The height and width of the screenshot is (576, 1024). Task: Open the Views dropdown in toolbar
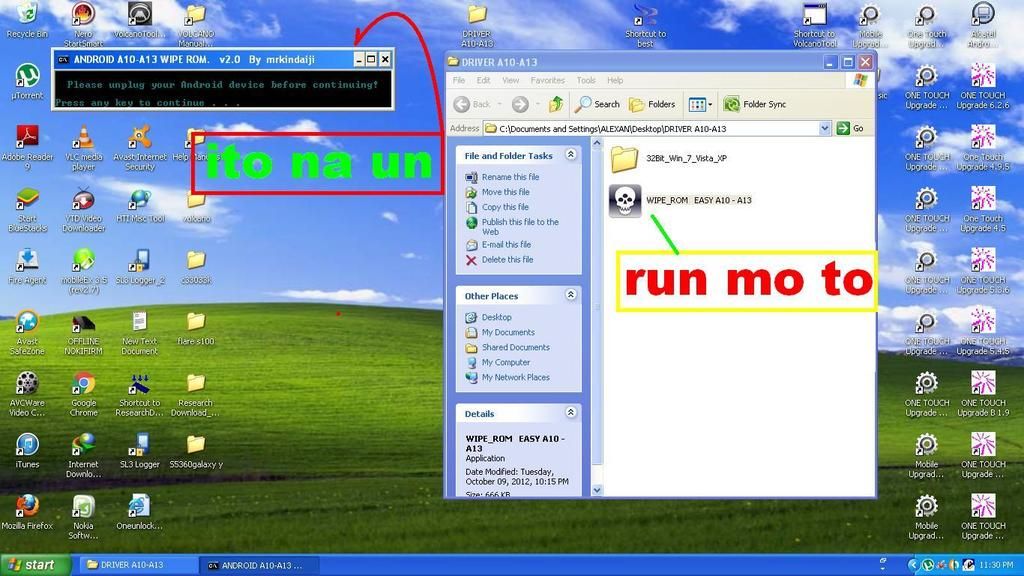[x=699, y=104]
